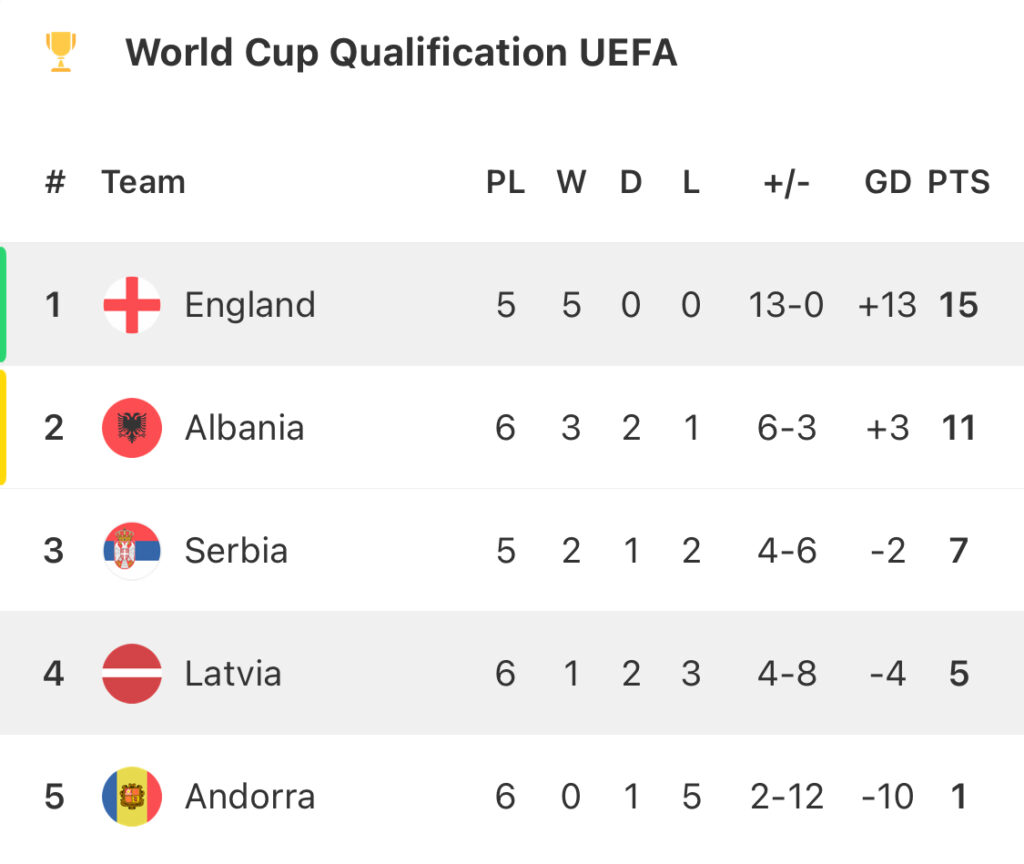
Task: Select the Latvia flag icon
Action: click(x=132, y=674)
